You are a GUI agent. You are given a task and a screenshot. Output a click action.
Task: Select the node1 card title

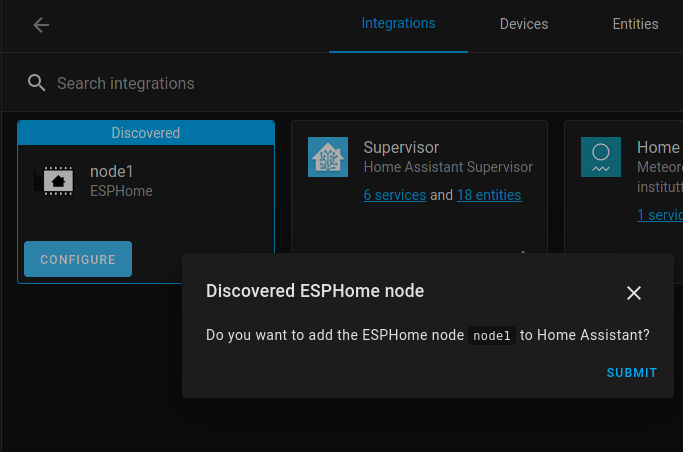click(x=112, y=171)
